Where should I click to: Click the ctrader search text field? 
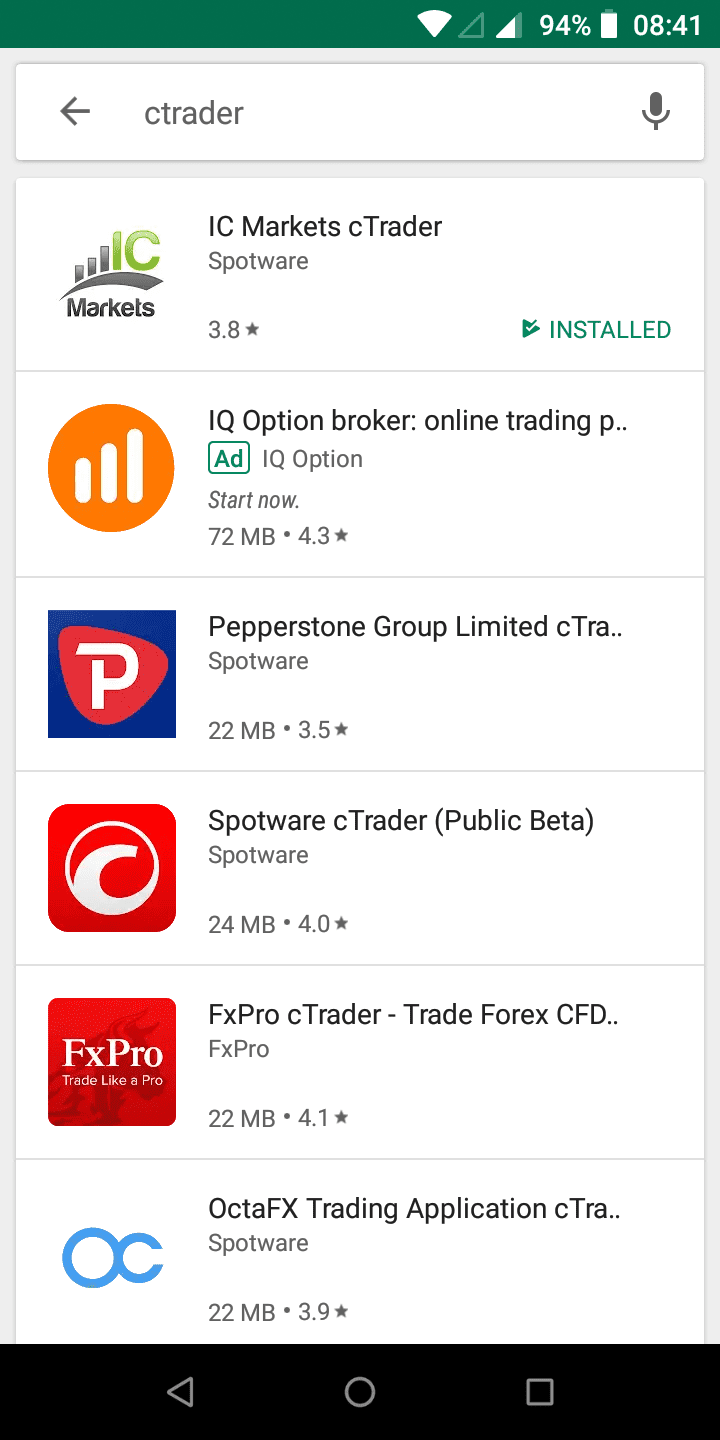(x=380, y=113)
